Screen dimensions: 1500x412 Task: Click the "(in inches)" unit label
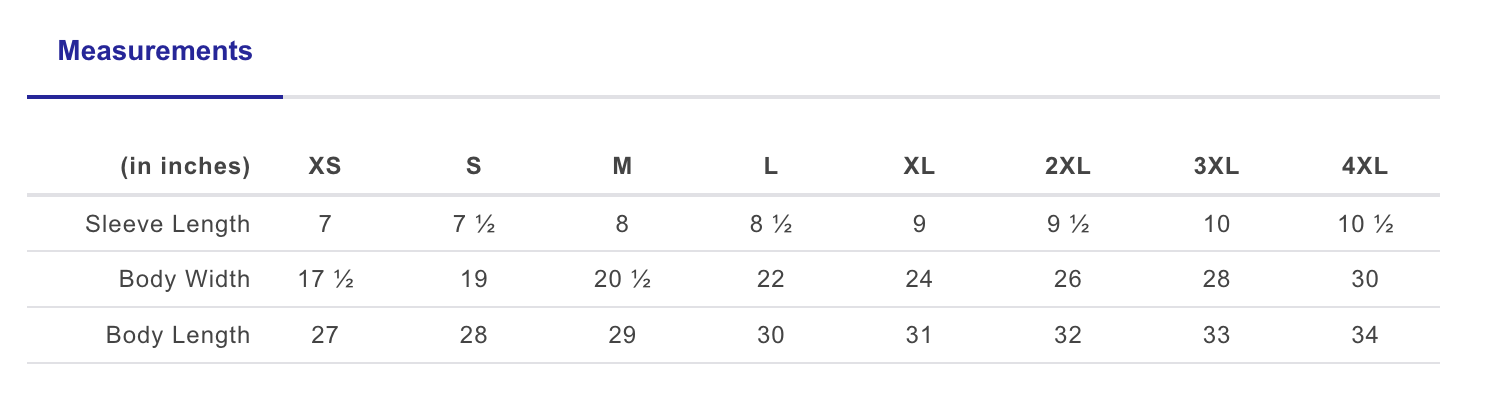[x=185, y=167]
